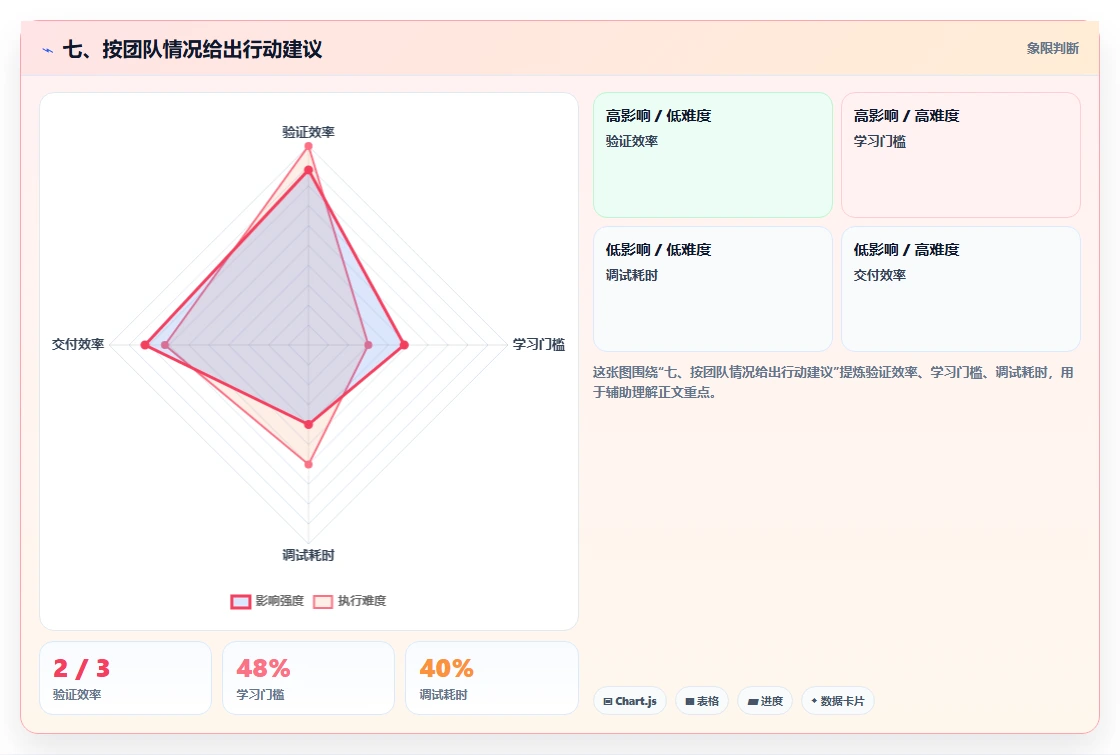
Task: Click the lightning icon beside the section title
Action: pyautogui.click(x=48, y=50)
